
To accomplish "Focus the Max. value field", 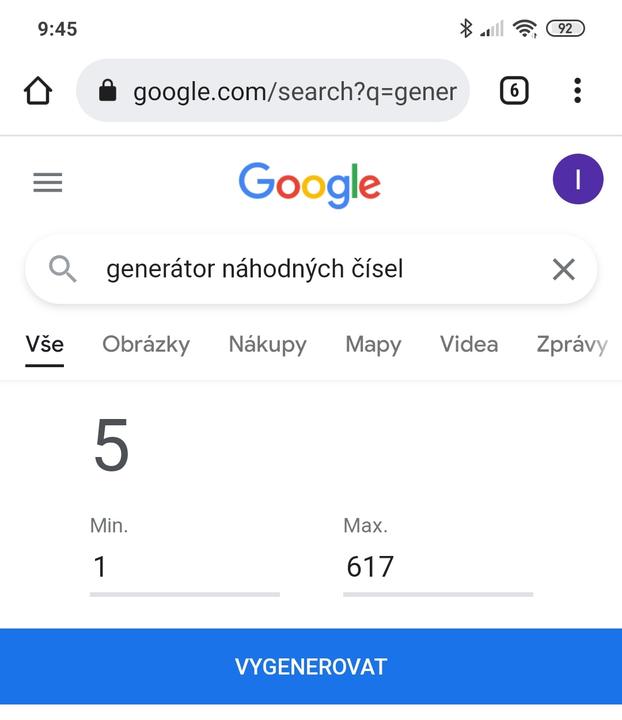I will point(437,568).
